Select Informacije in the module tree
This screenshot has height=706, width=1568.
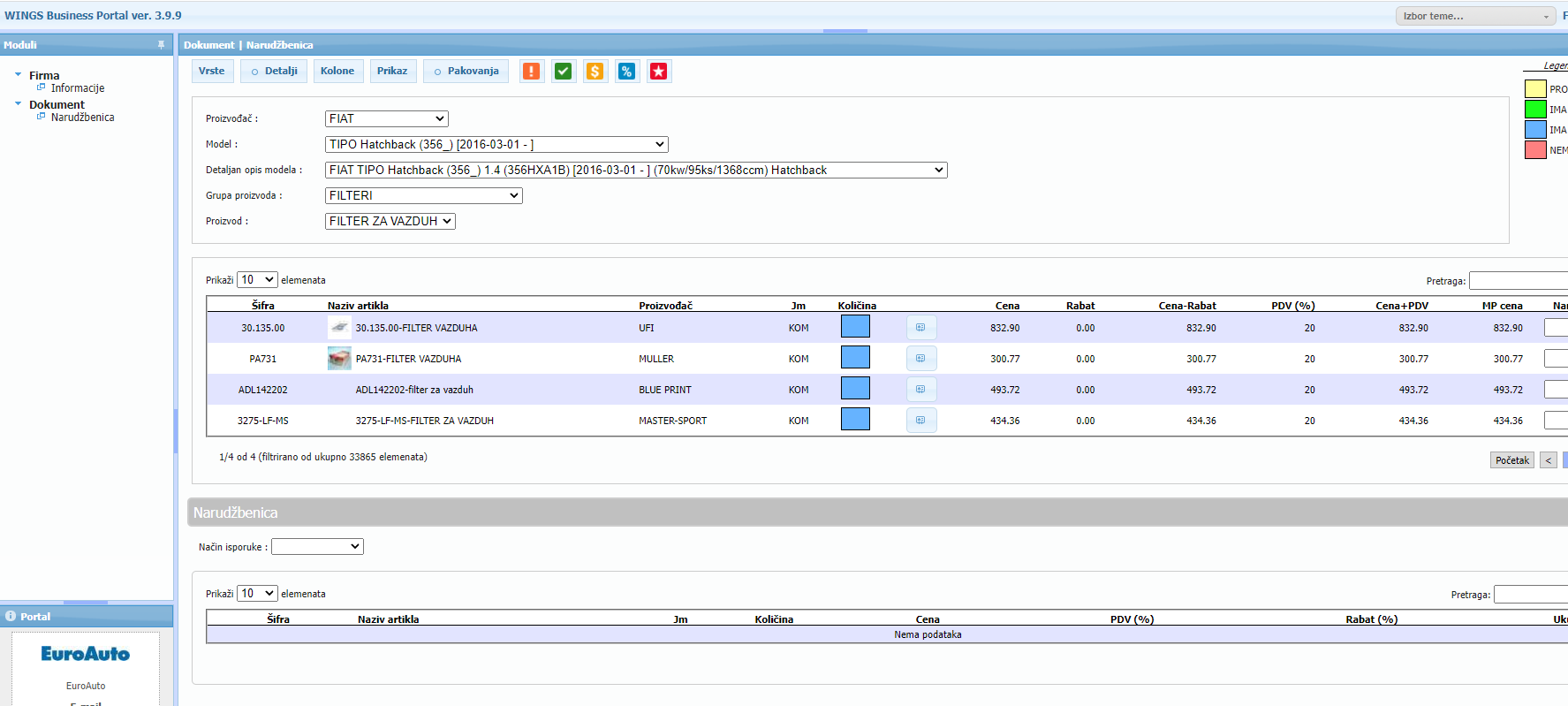click(x=78, y=88)
